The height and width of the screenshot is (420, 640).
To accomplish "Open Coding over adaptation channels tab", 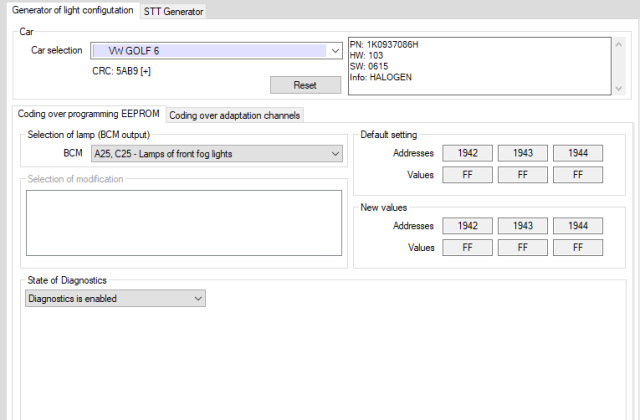I will click(x=235, y=115).
